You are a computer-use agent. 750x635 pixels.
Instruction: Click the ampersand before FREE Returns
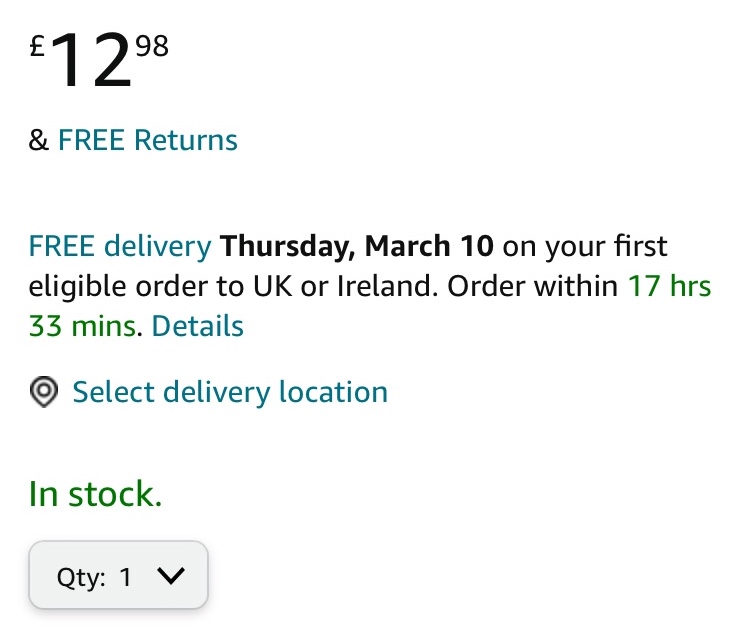point(39,140)
